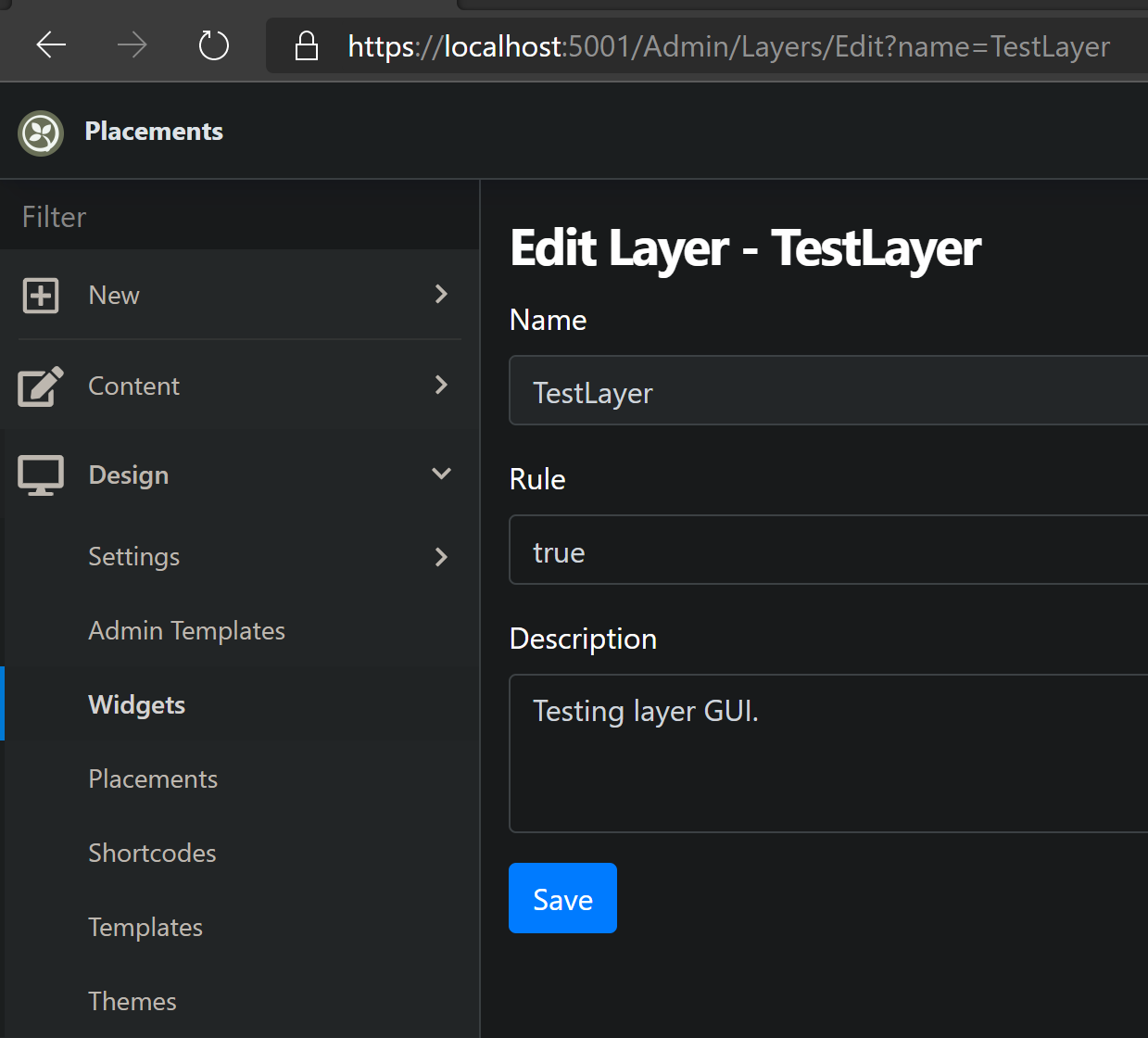Save the TestLayer changes

point(562,898)
